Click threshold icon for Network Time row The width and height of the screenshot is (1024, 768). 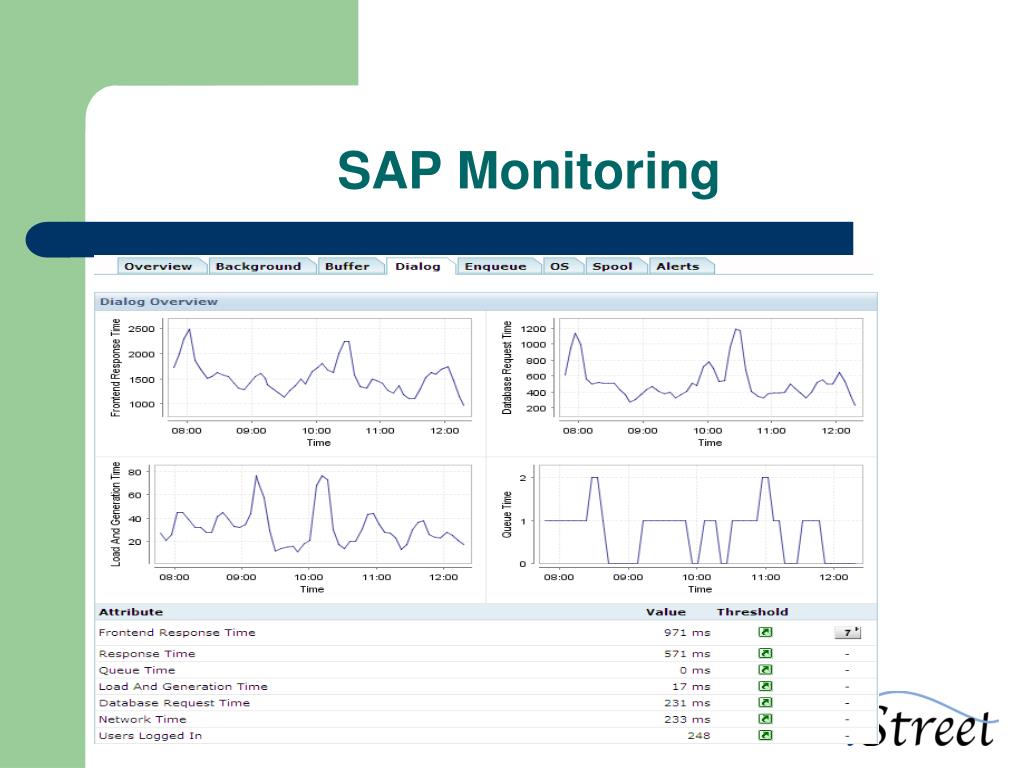click(x=765, y=719)
